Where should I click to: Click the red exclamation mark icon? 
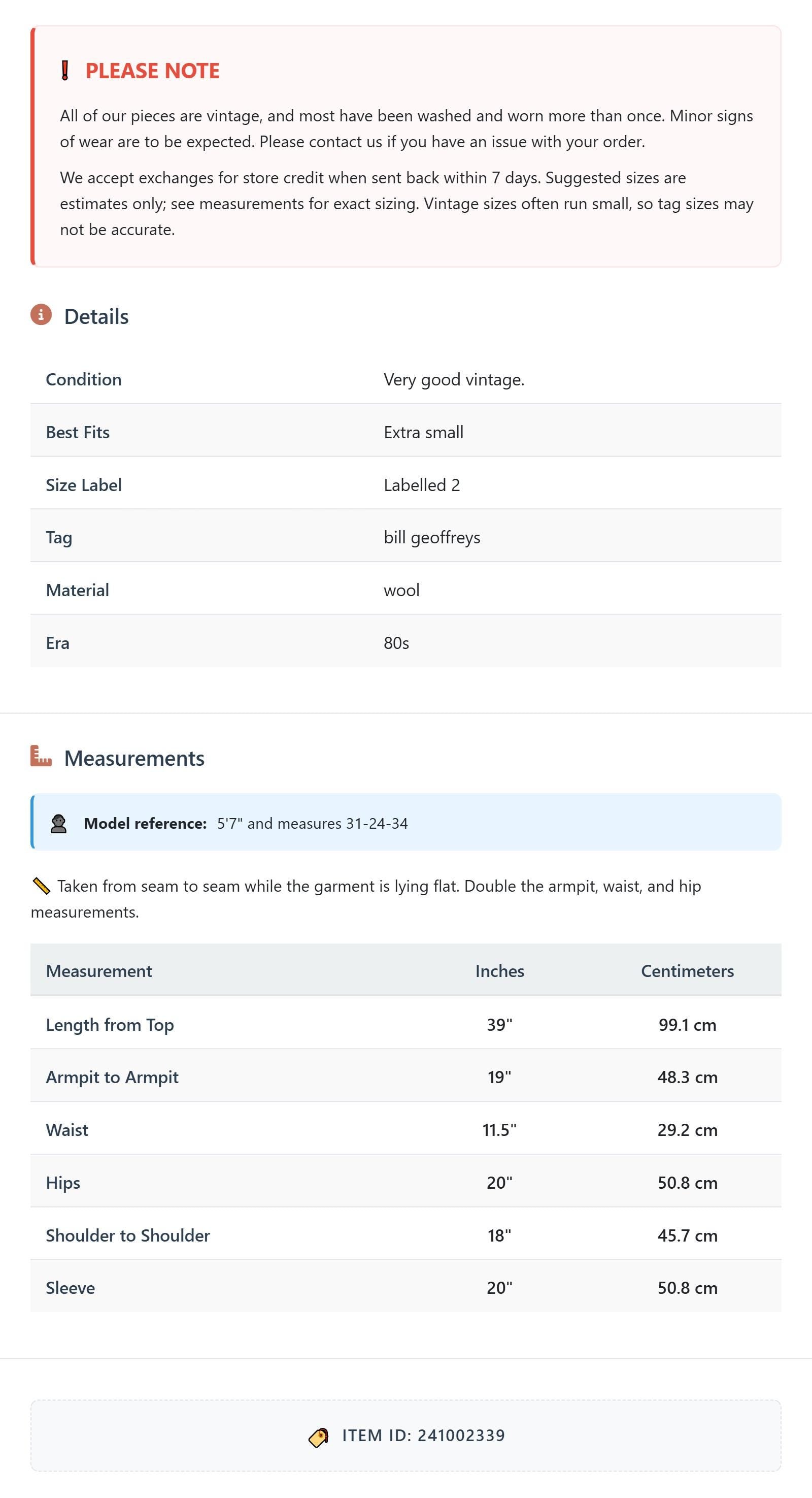click(x=65, y=71)
